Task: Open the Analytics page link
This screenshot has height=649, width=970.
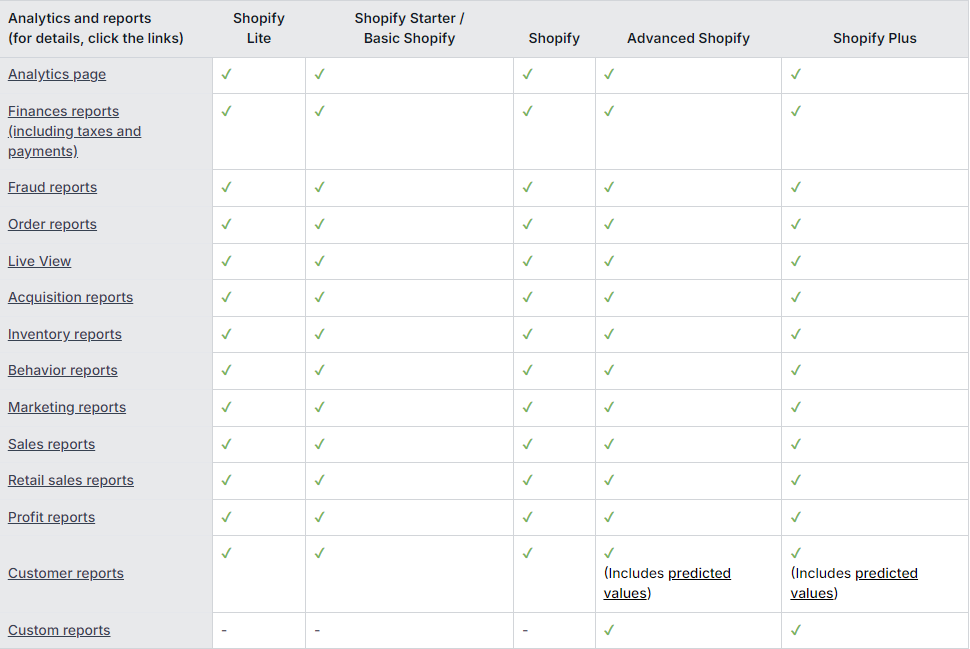Action: coord(57,74)
